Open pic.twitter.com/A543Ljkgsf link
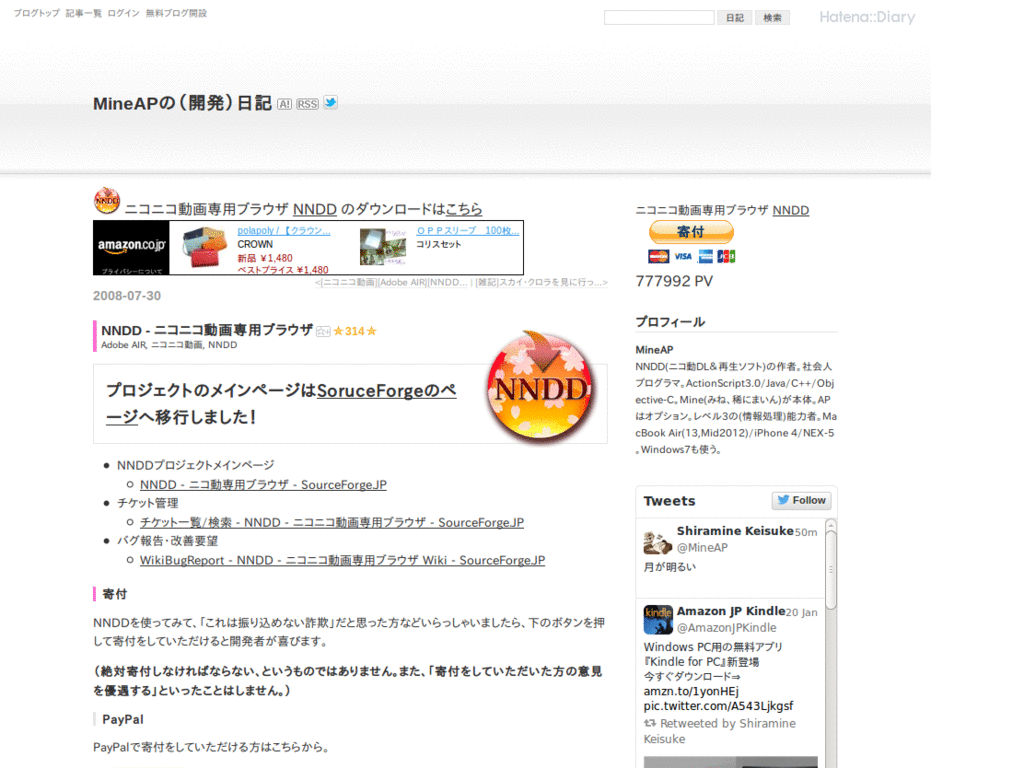The image size is (1024, 768). click(x=718, y=706)
